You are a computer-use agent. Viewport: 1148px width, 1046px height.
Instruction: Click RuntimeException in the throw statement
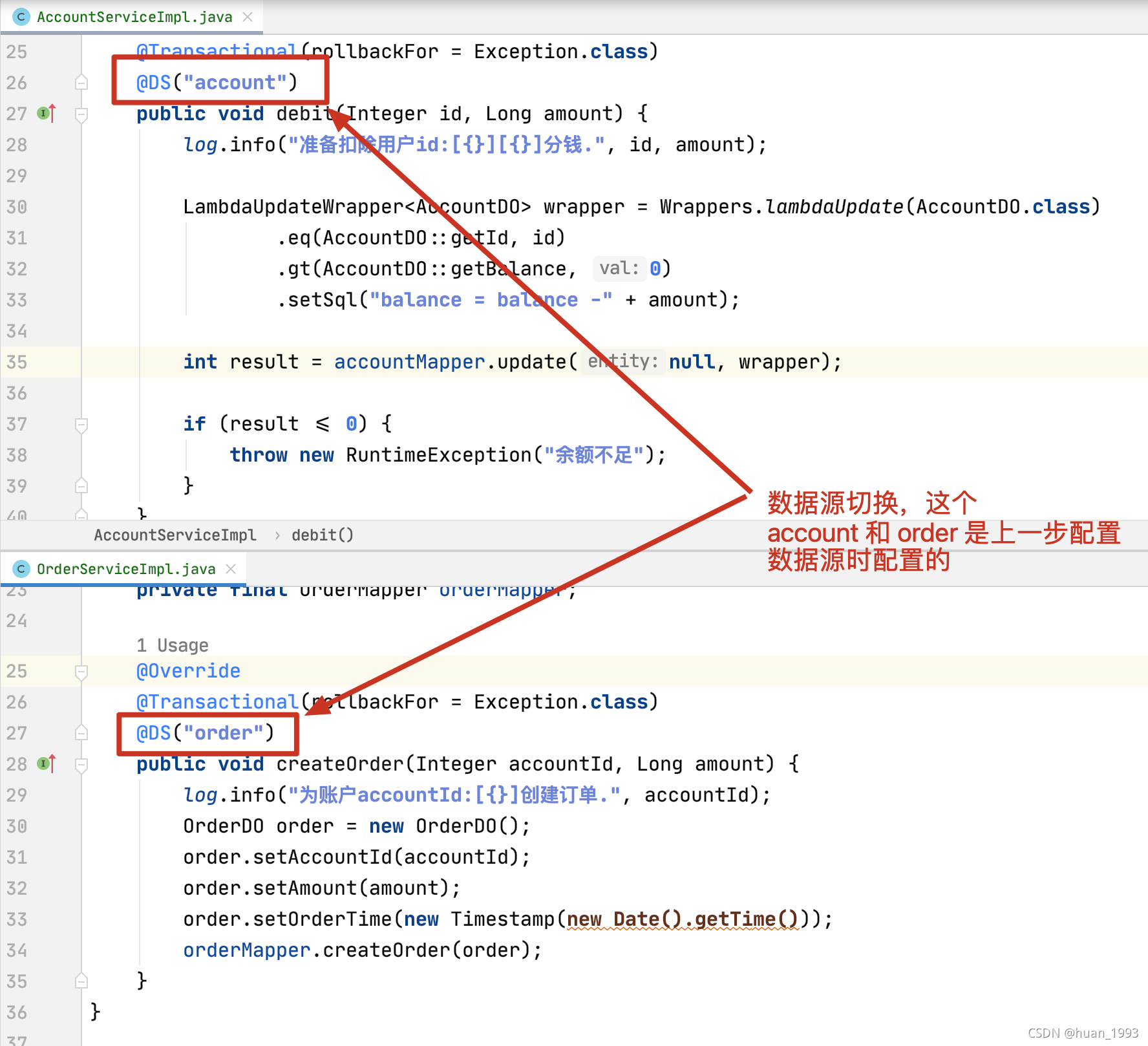(x=439, y=455)
